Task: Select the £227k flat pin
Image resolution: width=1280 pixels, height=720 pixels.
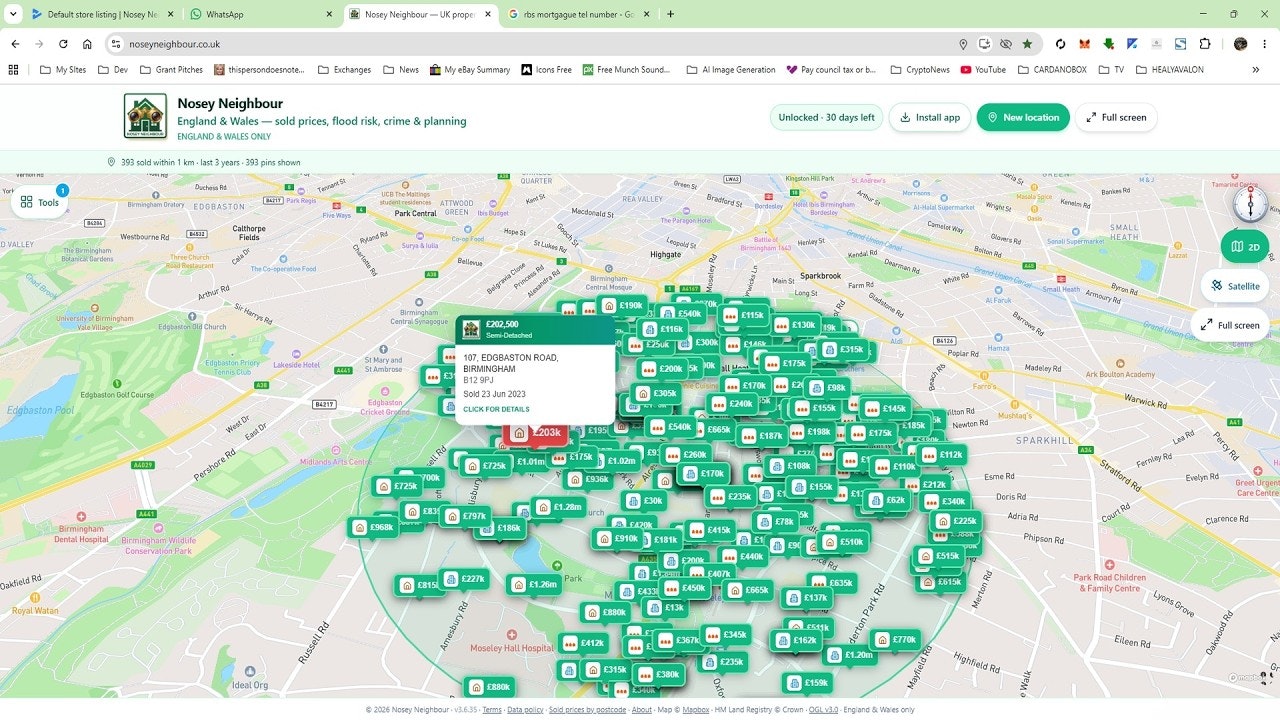Action: click(x=464, y=579)
